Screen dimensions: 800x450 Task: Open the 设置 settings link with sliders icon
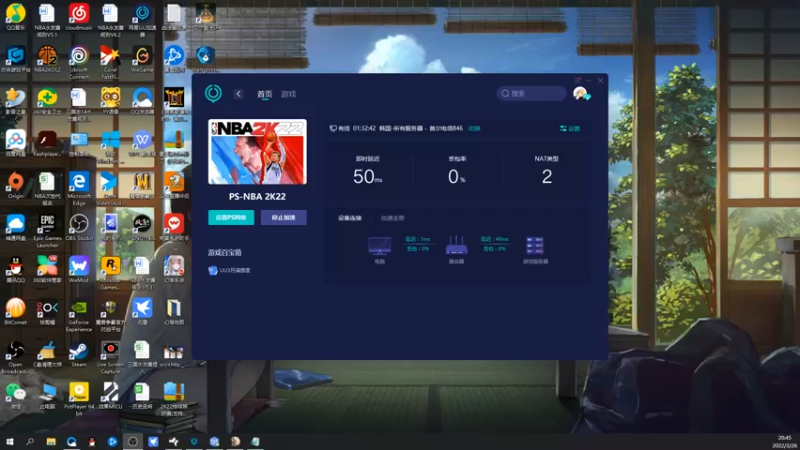(x=570, y=129)
